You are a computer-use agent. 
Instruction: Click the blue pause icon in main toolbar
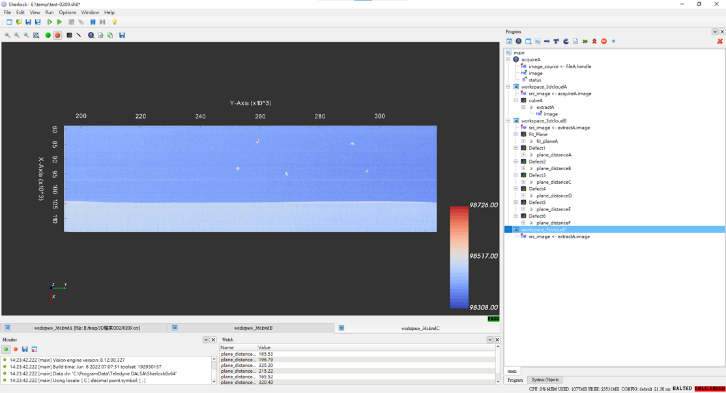93,22
